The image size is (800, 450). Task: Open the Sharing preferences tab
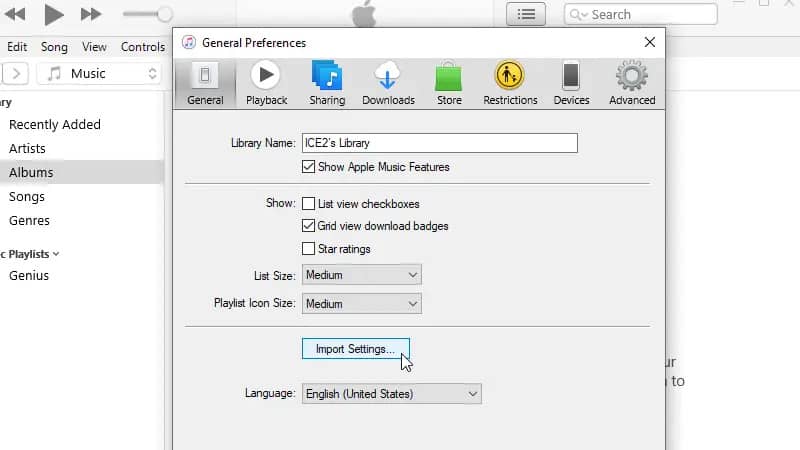[327, 84]
